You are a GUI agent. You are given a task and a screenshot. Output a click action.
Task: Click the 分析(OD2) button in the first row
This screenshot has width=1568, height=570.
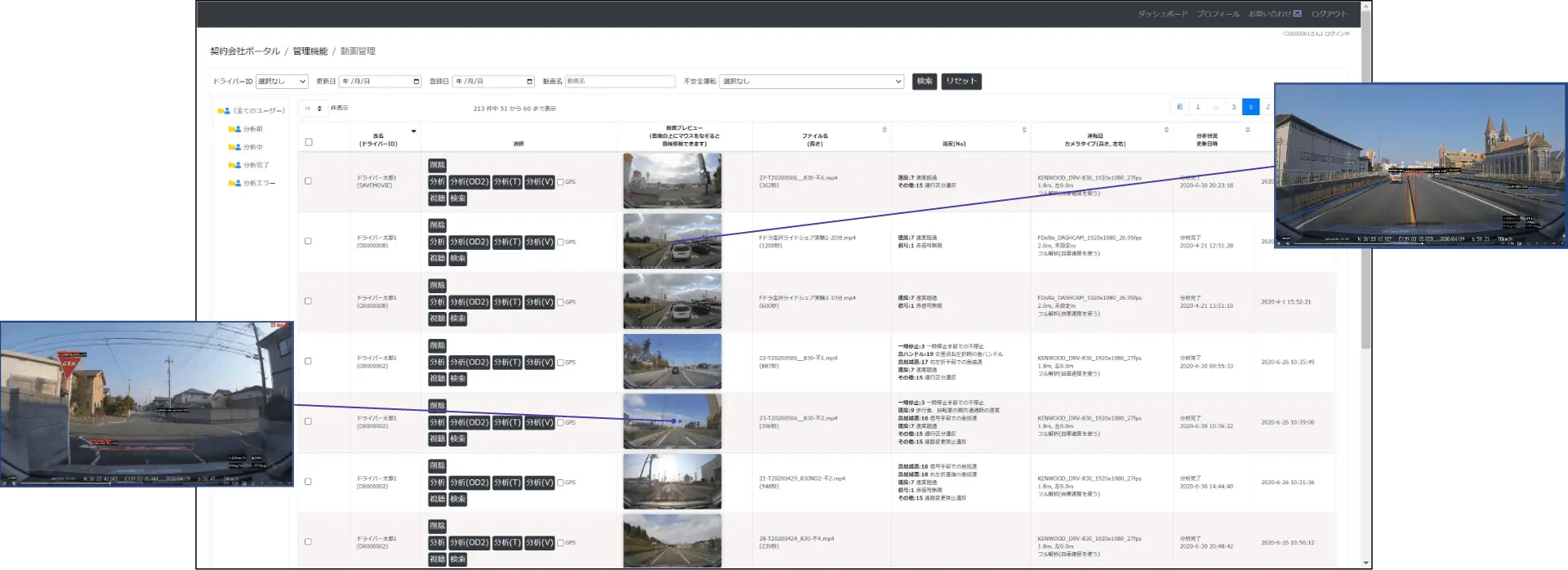coord(469,182)
